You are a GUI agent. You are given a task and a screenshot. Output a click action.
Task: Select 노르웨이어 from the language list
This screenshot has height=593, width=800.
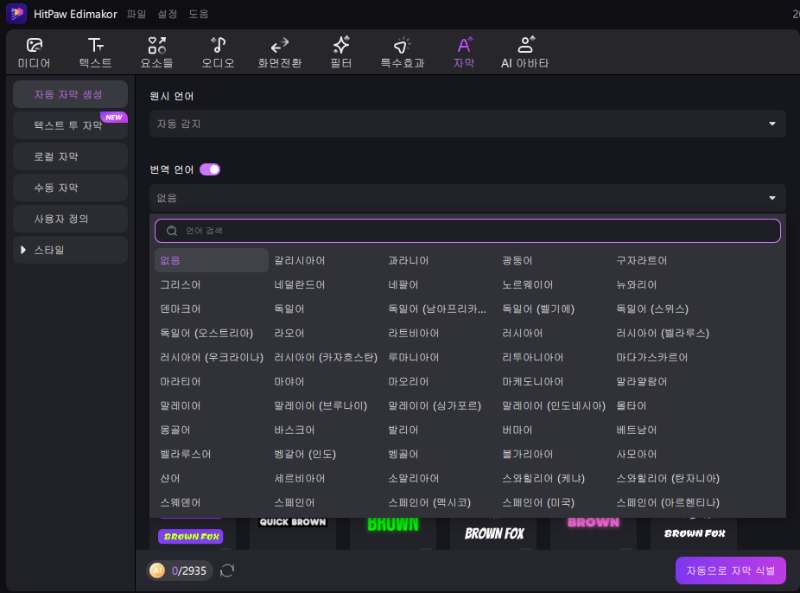(x=528, y=285)
